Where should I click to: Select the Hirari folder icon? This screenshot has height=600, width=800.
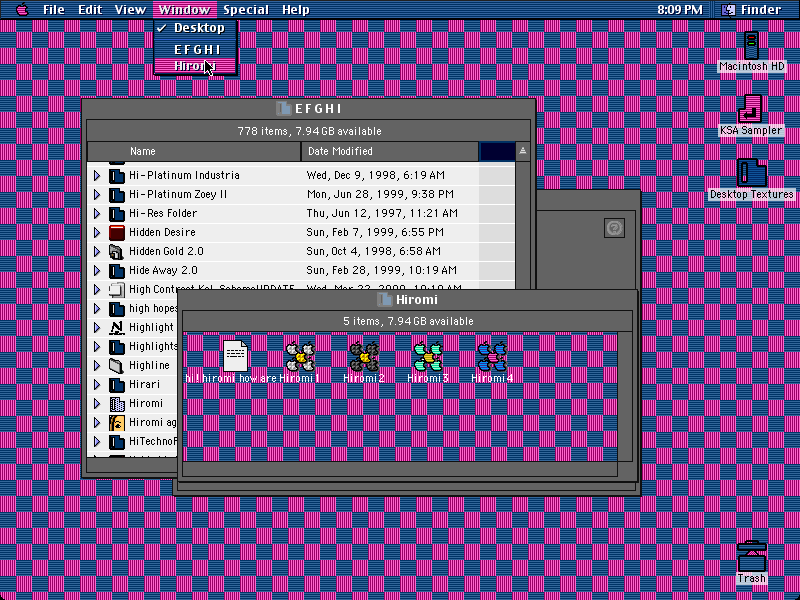tap(117, 385)
